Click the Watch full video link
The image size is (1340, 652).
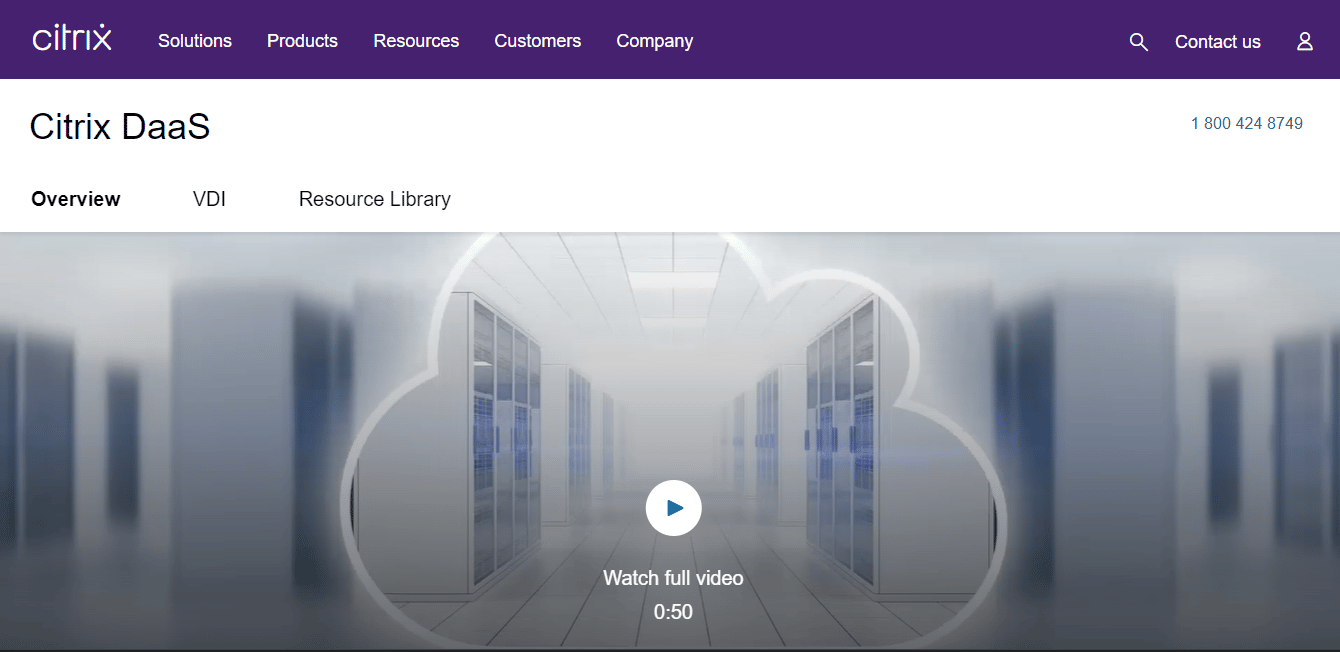point(673,578)
